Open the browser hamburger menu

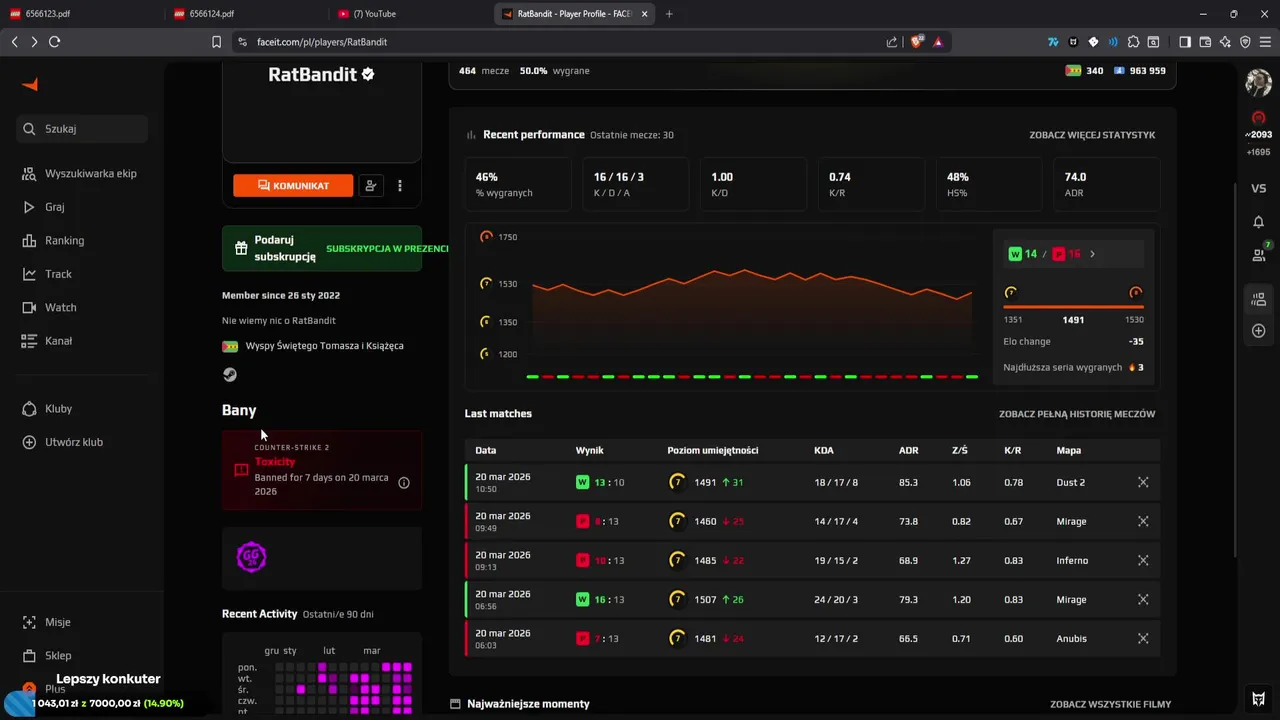[1266, 42]
